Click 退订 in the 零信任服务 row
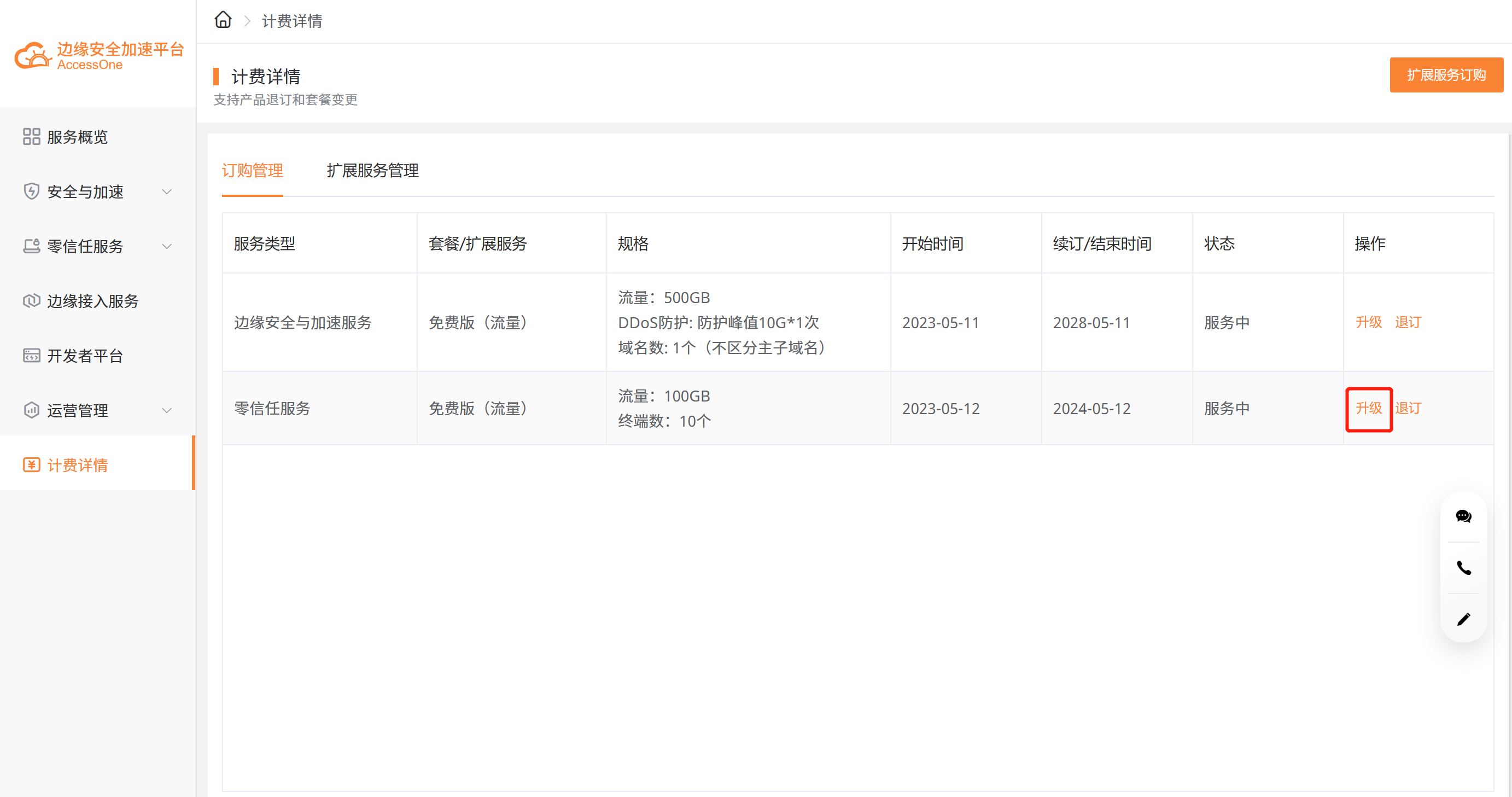1512x797 pixels. (x=1408, y=408)
